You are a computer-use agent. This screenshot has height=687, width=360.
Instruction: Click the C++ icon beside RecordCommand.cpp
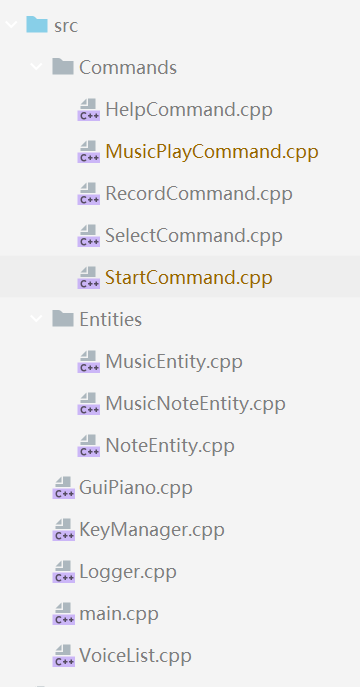(x=88, y=194)
